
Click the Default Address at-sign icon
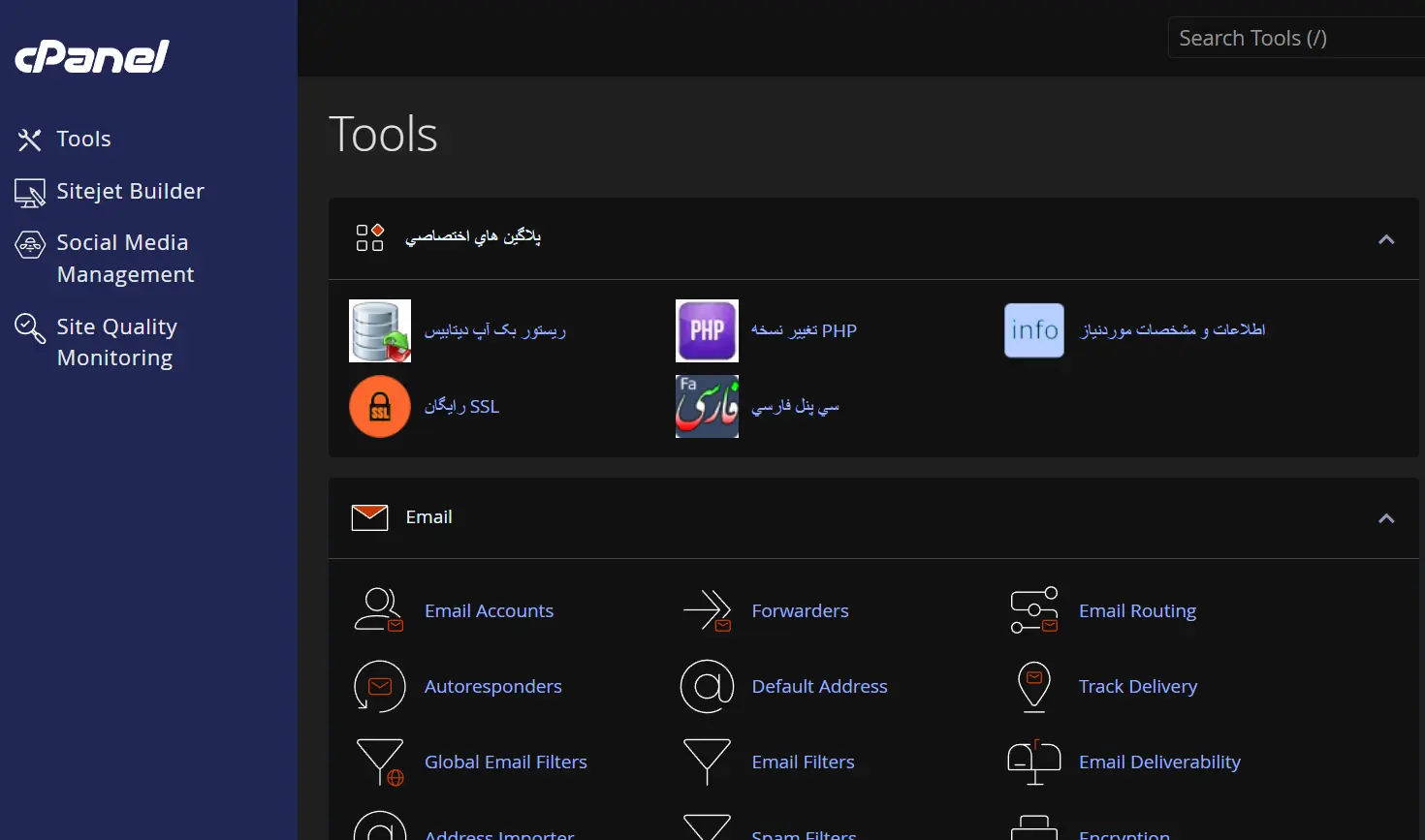coord(707,686)
